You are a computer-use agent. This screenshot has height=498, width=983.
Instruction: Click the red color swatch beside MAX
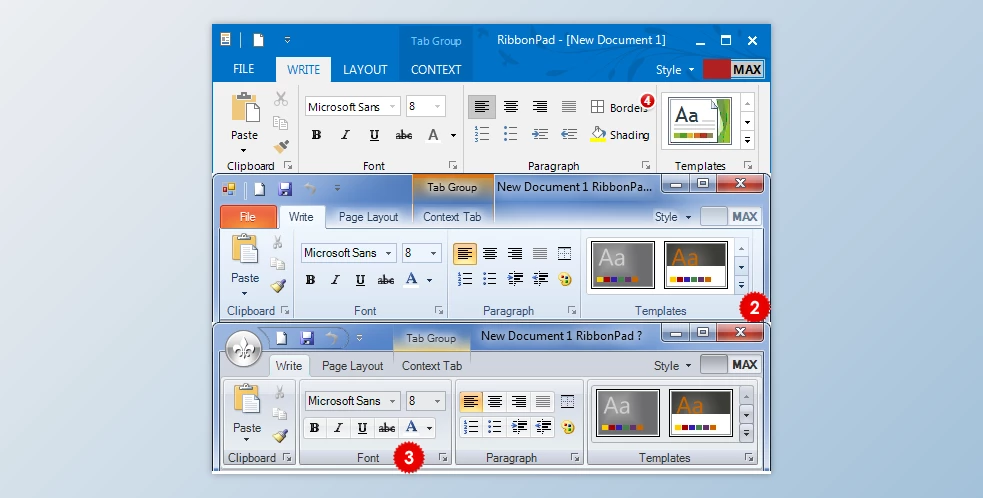coord(715,69)
